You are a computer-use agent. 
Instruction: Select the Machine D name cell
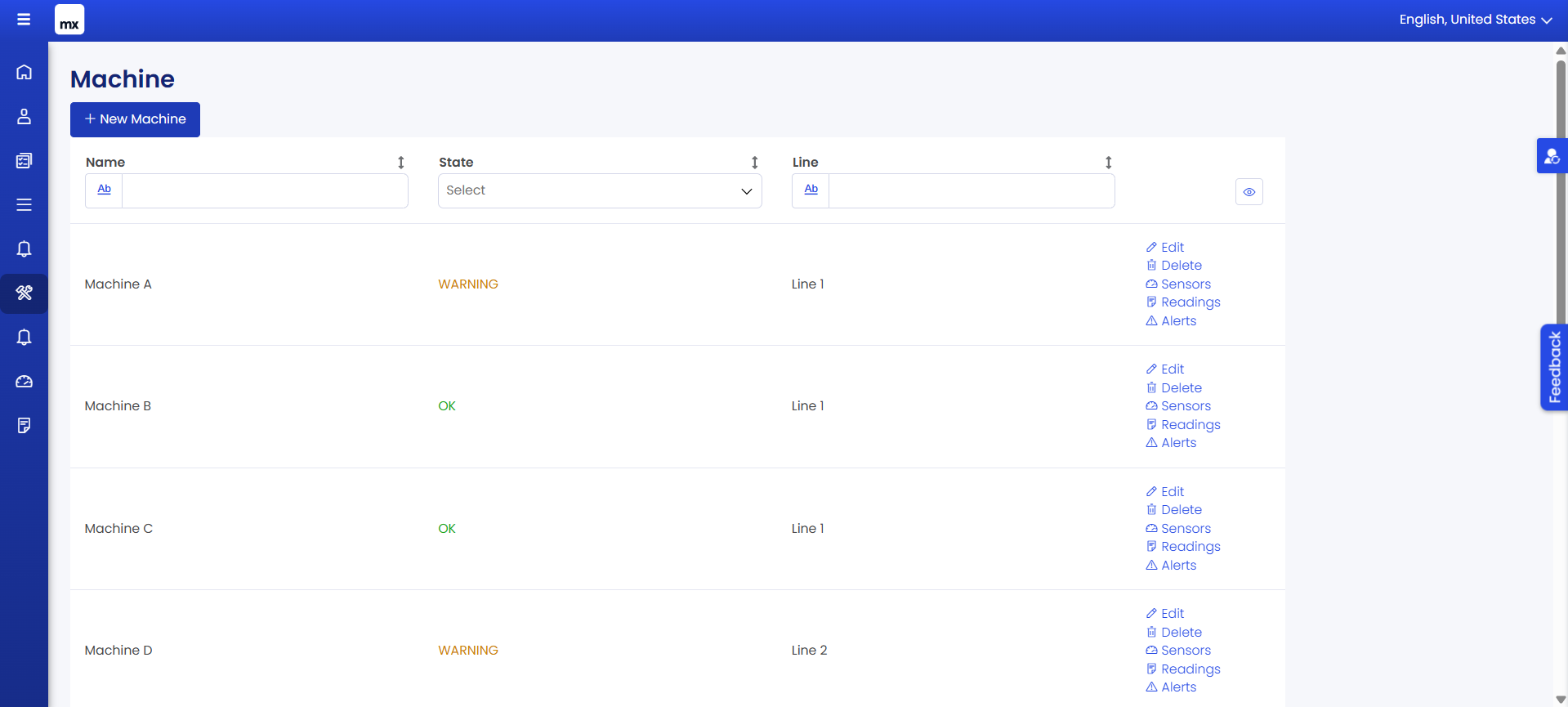click(118, 651)
